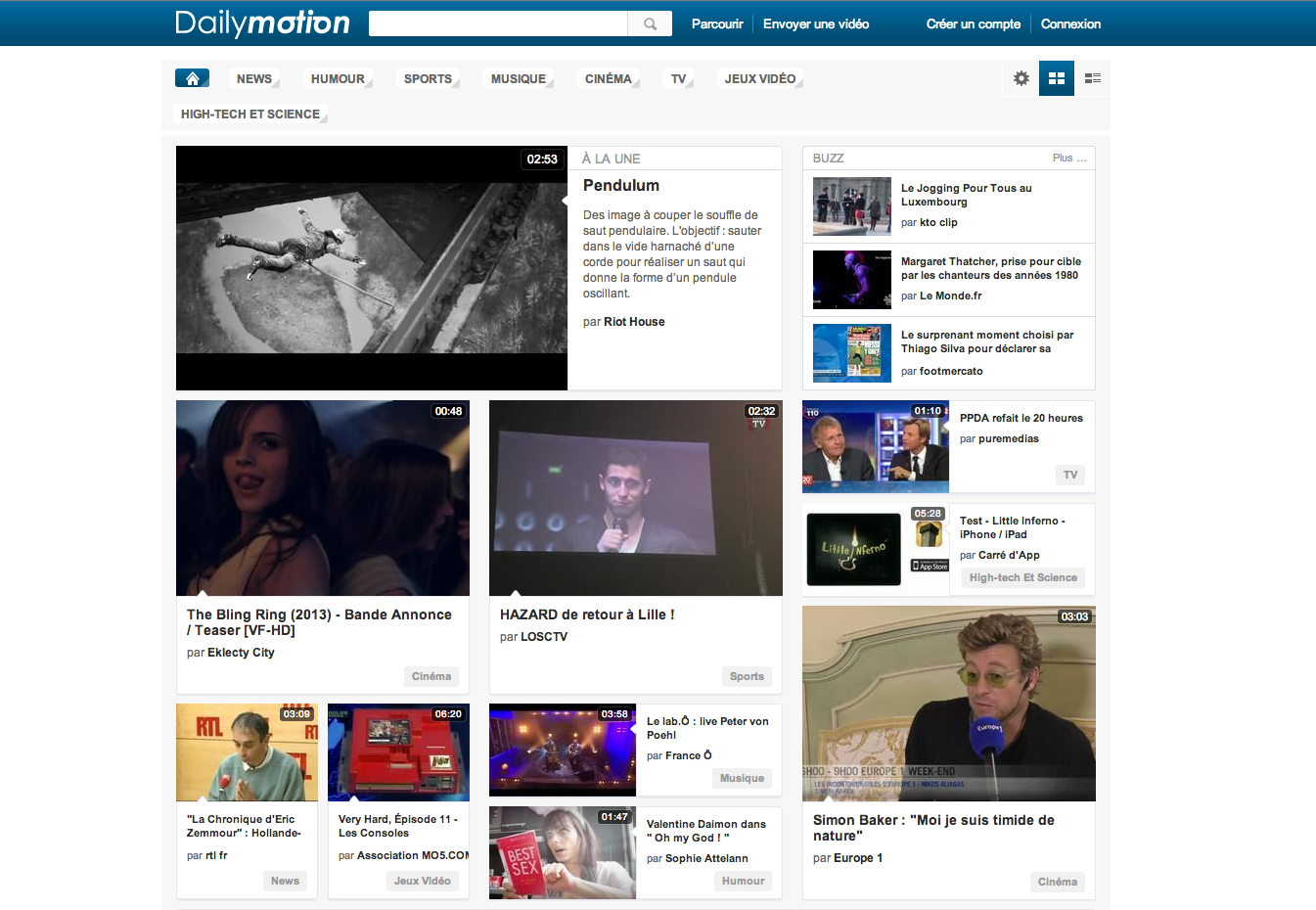Click the Sports tag under HAZARD video

(747, 676)
